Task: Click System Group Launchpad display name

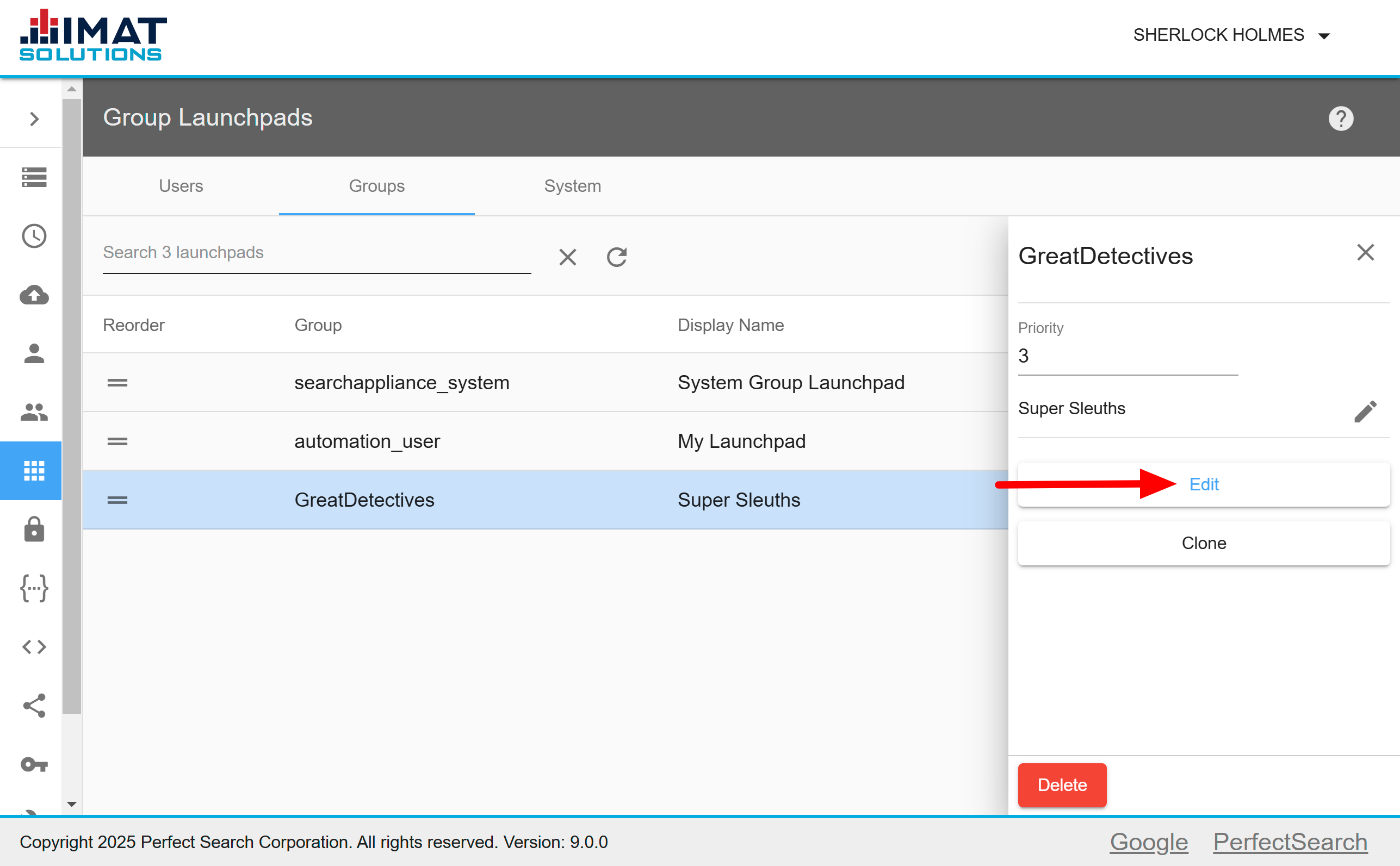Action: coord(791,383)
